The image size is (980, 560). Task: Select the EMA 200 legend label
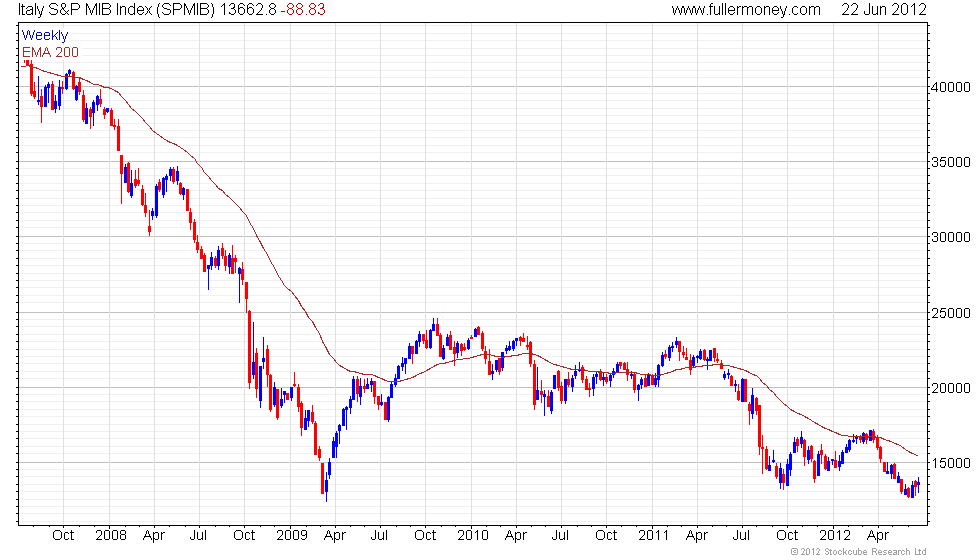(x=50, y=52)
